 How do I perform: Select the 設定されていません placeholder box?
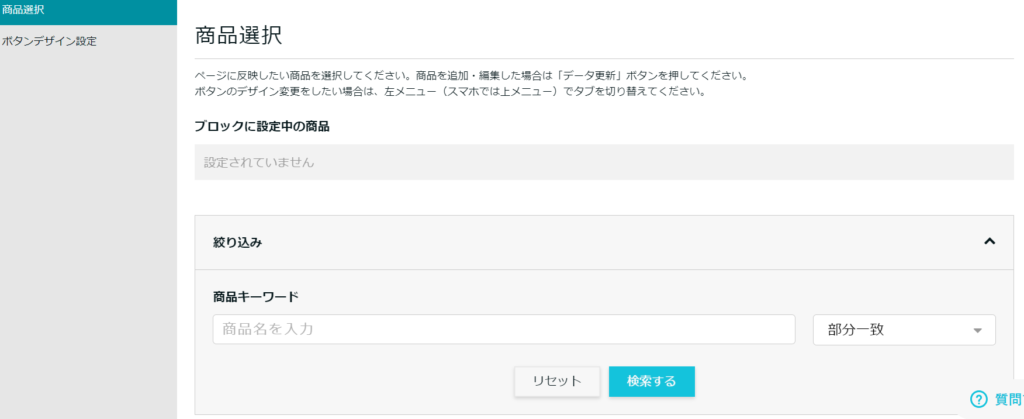(x=603, y=162)
